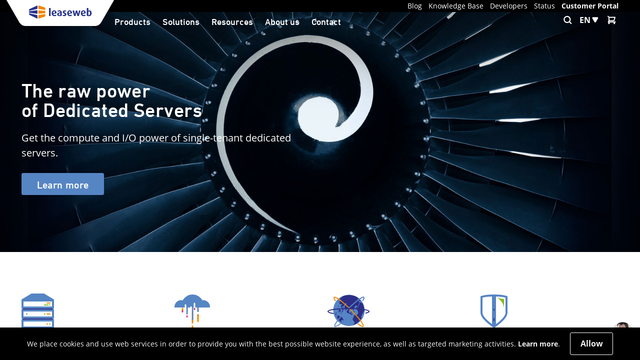Open the shopping cart icon
This screenshot has width=640, height=360.
pyautogui.click(x=611, y=20)
